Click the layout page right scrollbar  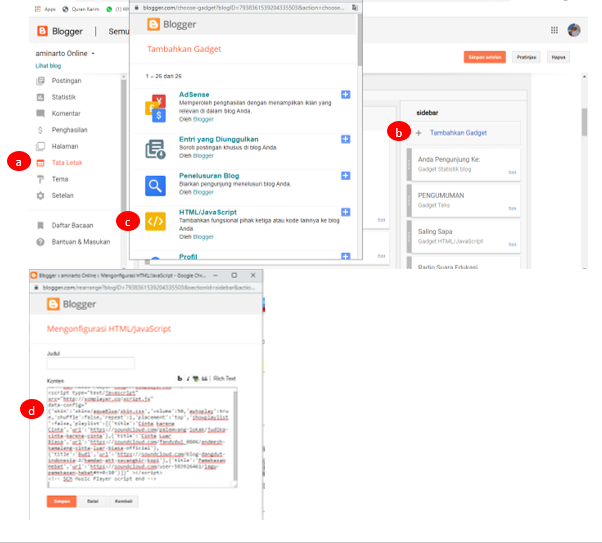pos(584,122)
